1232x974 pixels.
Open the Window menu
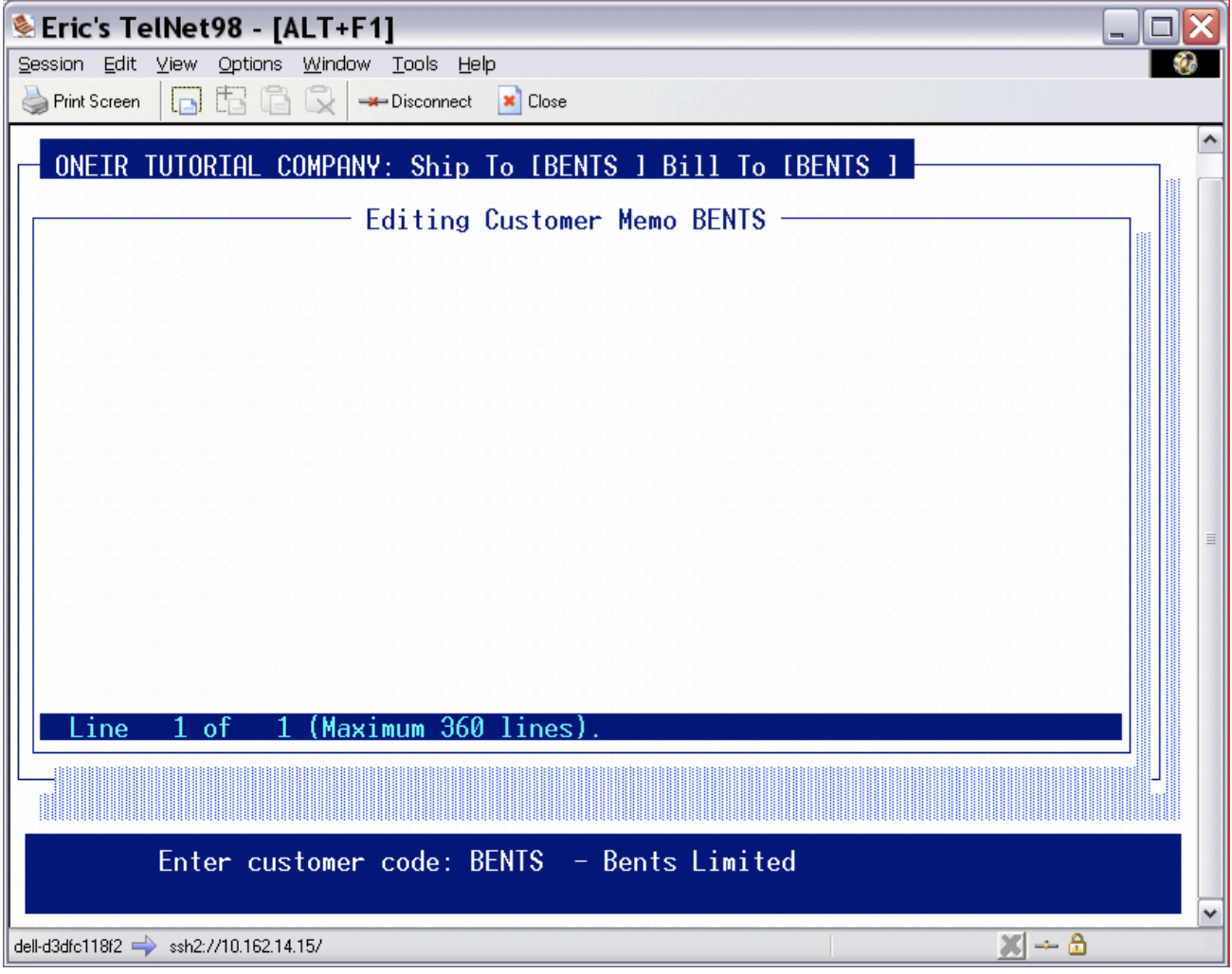click(x=336, y=64)
